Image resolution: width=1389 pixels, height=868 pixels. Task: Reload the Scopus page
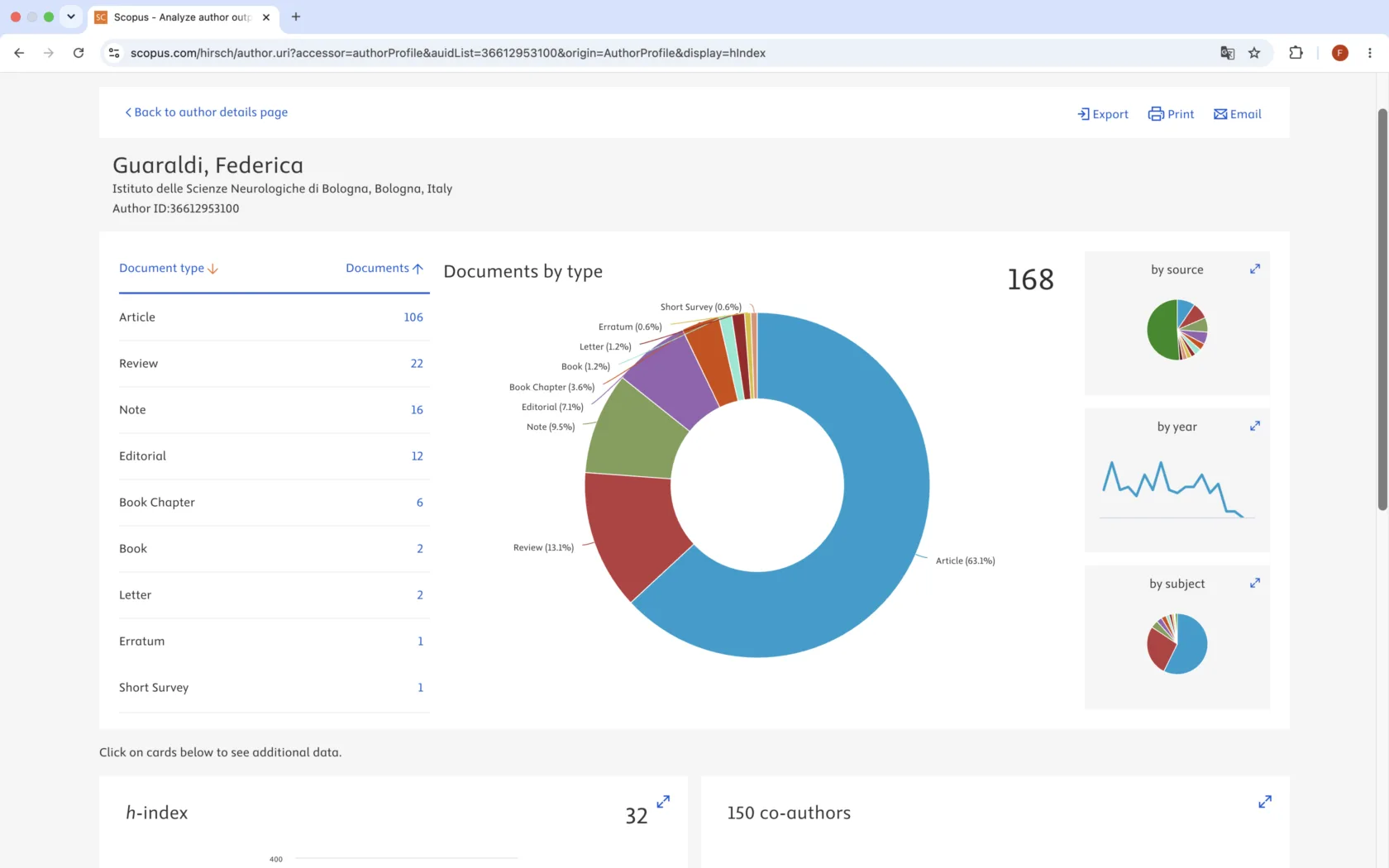coord(79,53)
